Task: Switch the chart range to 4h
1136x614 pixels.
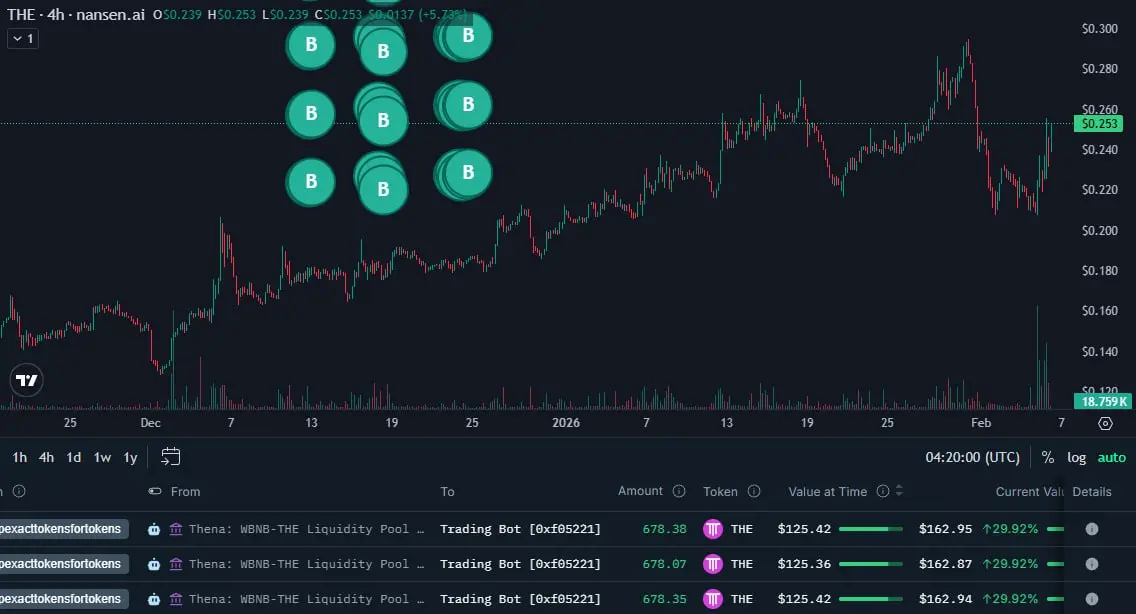Action: (46, 457)
